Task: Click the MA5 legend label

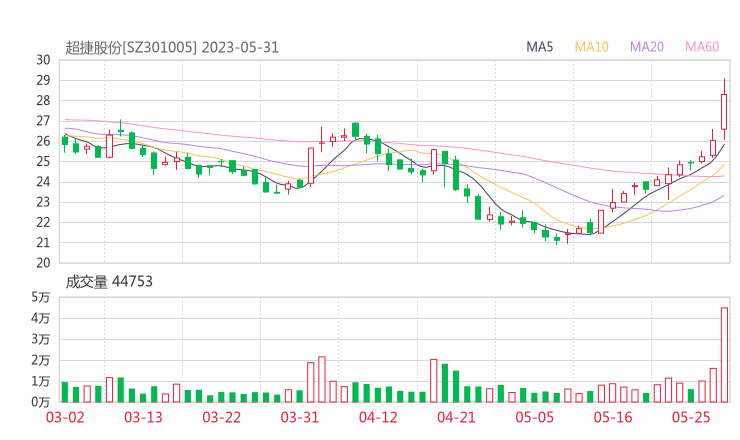Action: click(539, 47)
